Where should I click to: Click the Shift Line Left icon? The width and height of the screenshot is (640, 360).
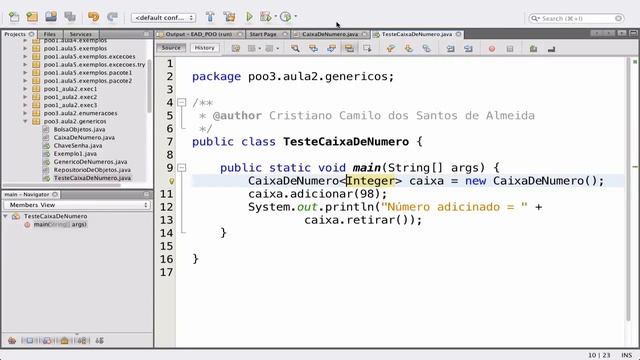pos(450,49)
